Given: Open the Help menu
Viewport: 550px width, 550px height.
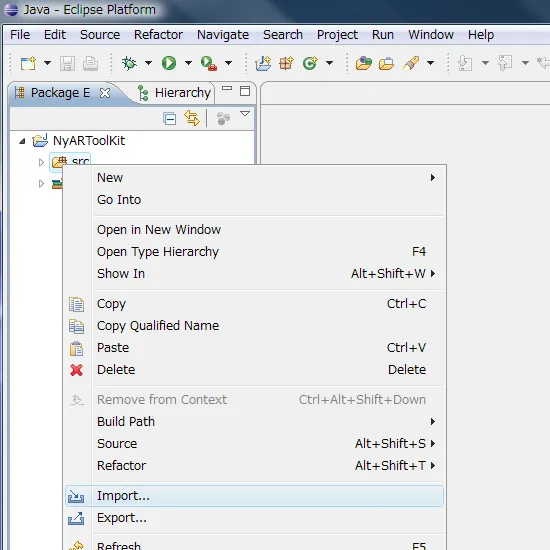Looking at the screenshot, I should point(481,35).
